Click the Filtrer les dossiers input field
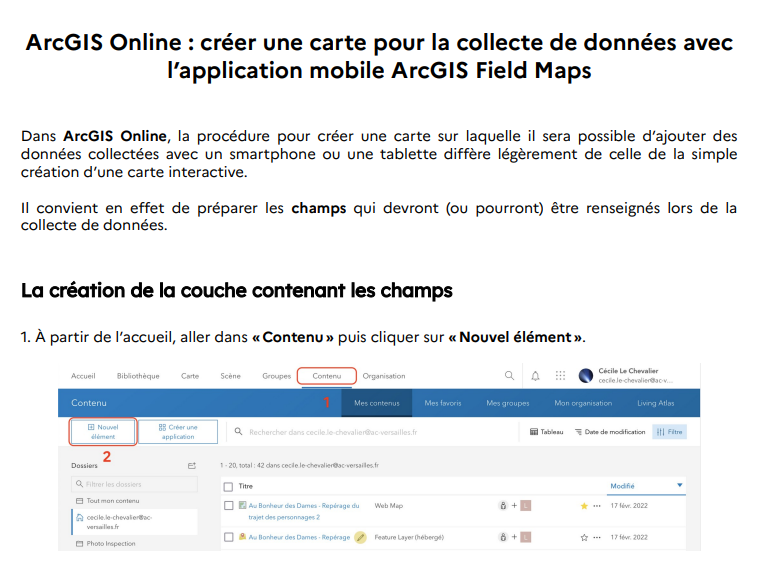 pyautogui.click(x=133, y=484)
